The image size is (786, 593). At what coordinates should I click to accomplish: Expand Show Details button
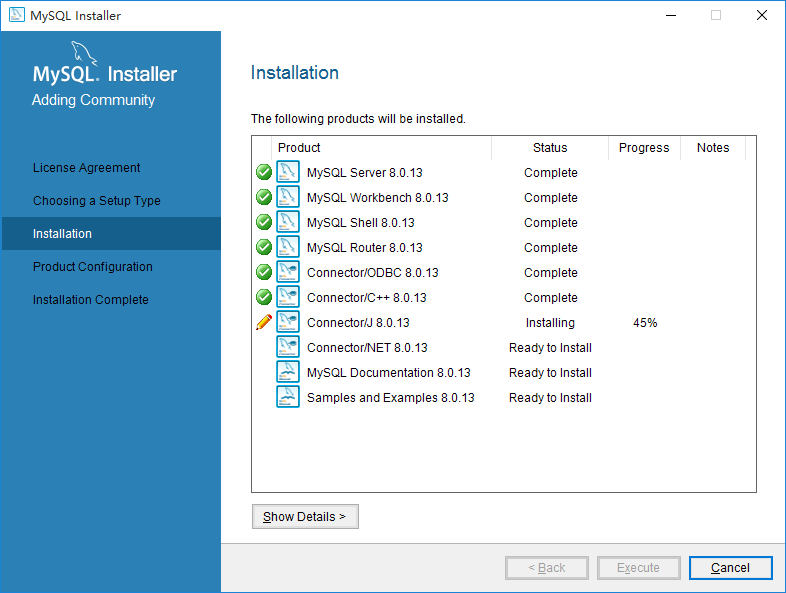[x=305, y=516]
